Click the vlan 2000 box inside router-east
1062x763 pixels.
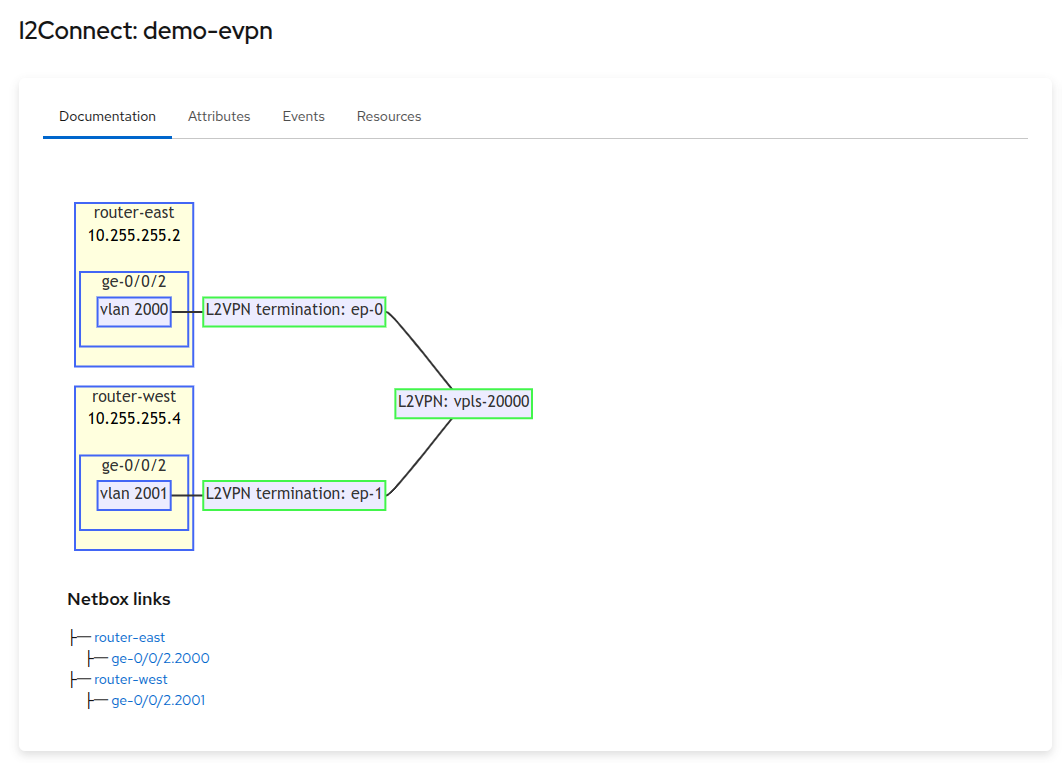(x=133, y=310)
